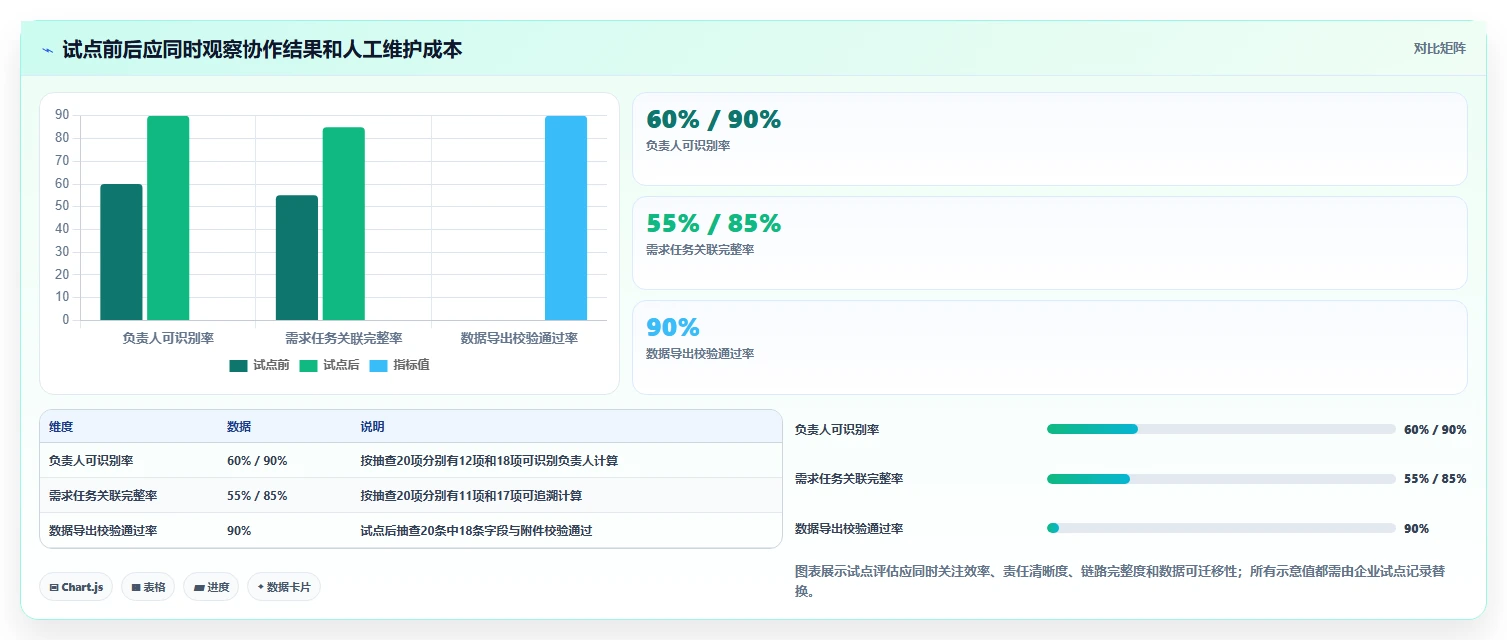Click the description 试点后抽查20条中18条字段与附件校验通过
Image resolution: width=1507 pixels, height=640 pixels.
476,531
